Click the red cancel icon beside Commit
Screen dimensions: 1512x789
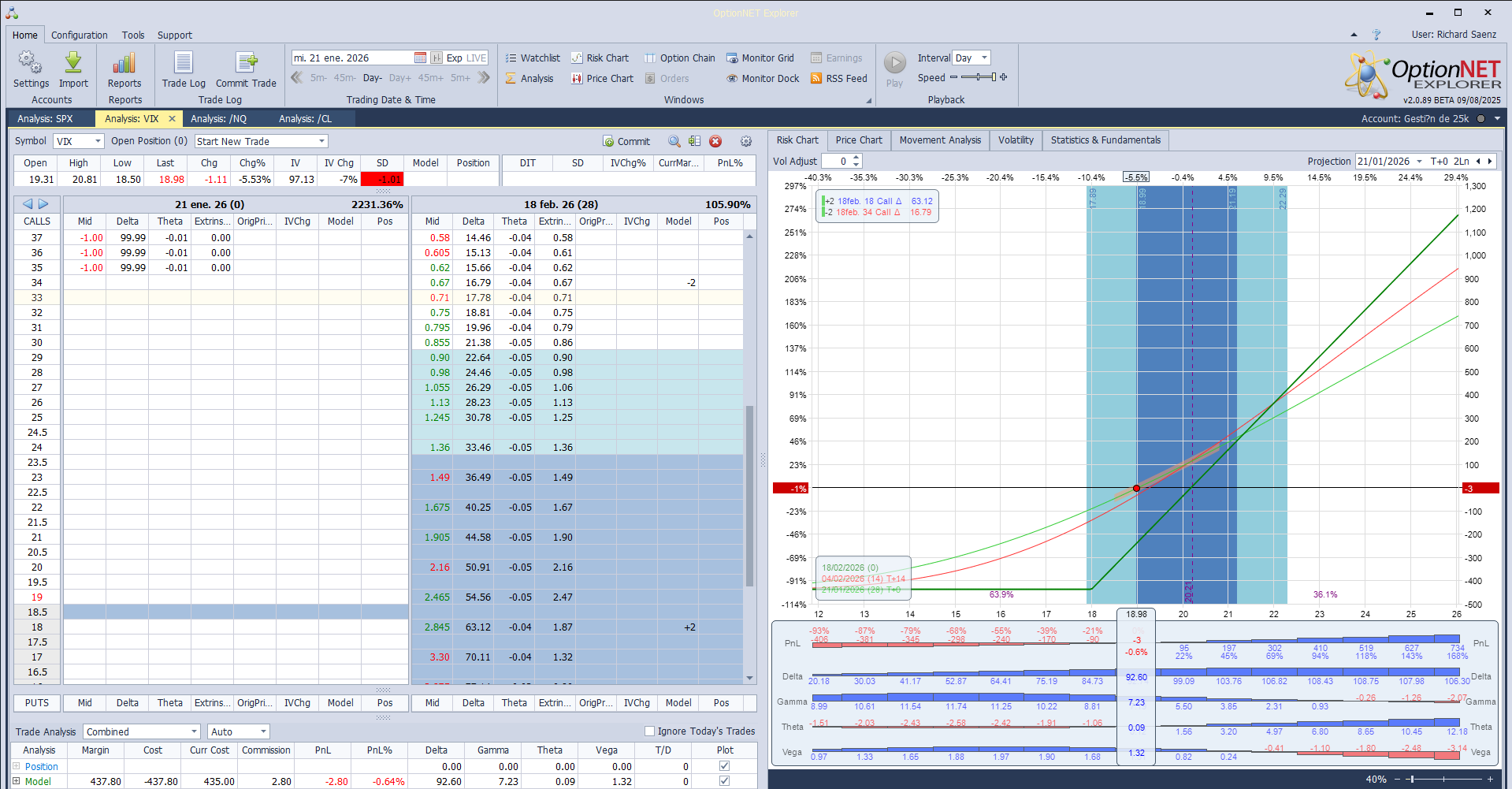tap(715, 141)
